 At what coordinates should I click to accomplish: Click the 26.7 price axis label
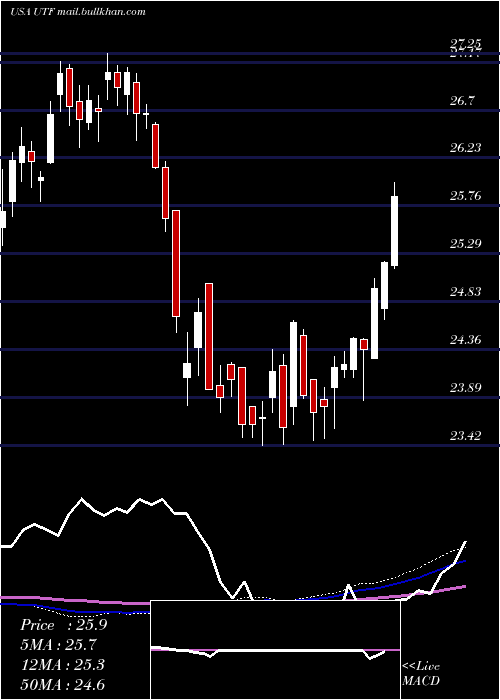pyautogui.click(x=462, y=101)
